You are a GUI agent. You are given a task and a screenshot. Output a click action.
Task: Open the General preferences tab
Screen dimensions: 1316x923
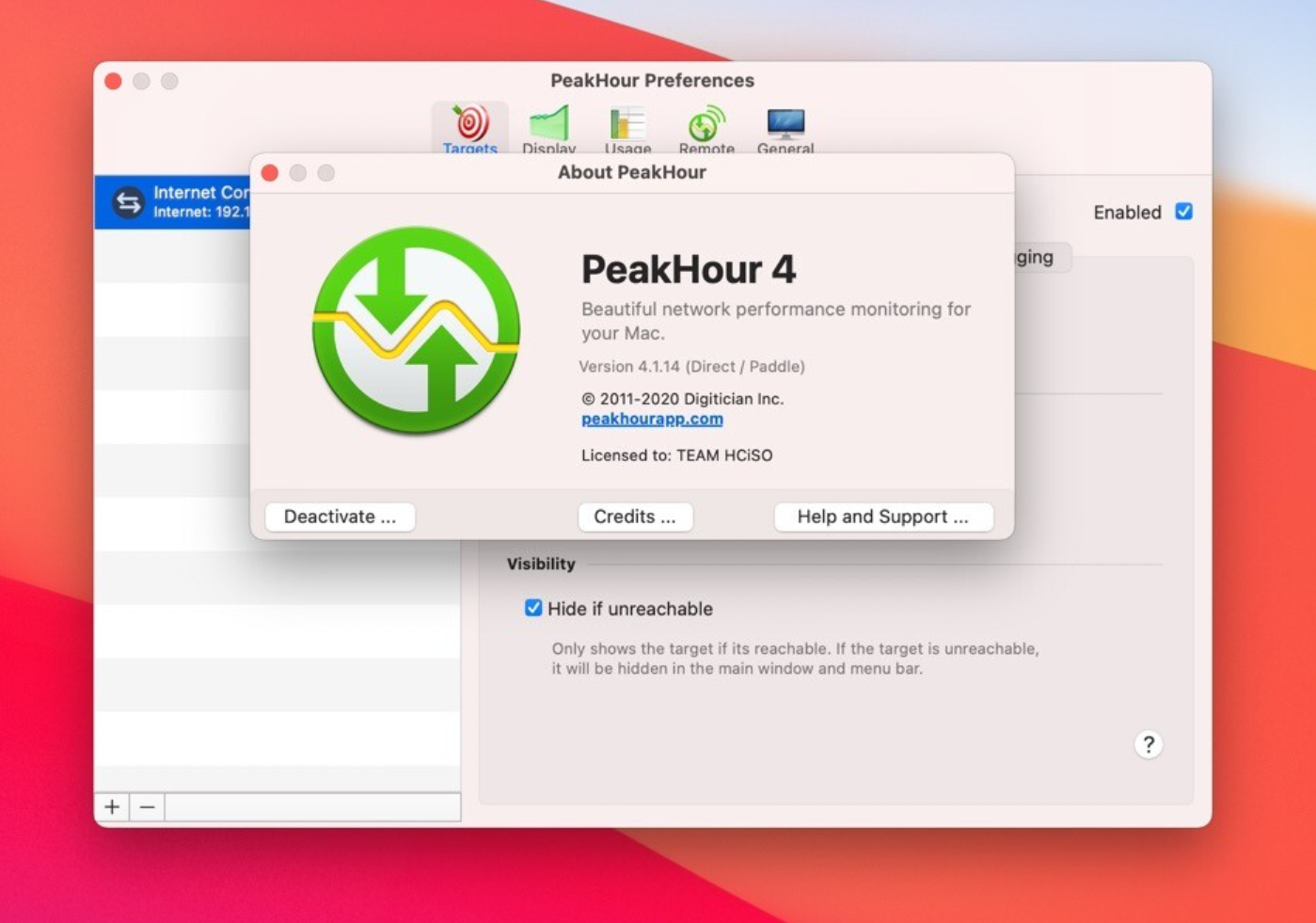pos(785,128)
